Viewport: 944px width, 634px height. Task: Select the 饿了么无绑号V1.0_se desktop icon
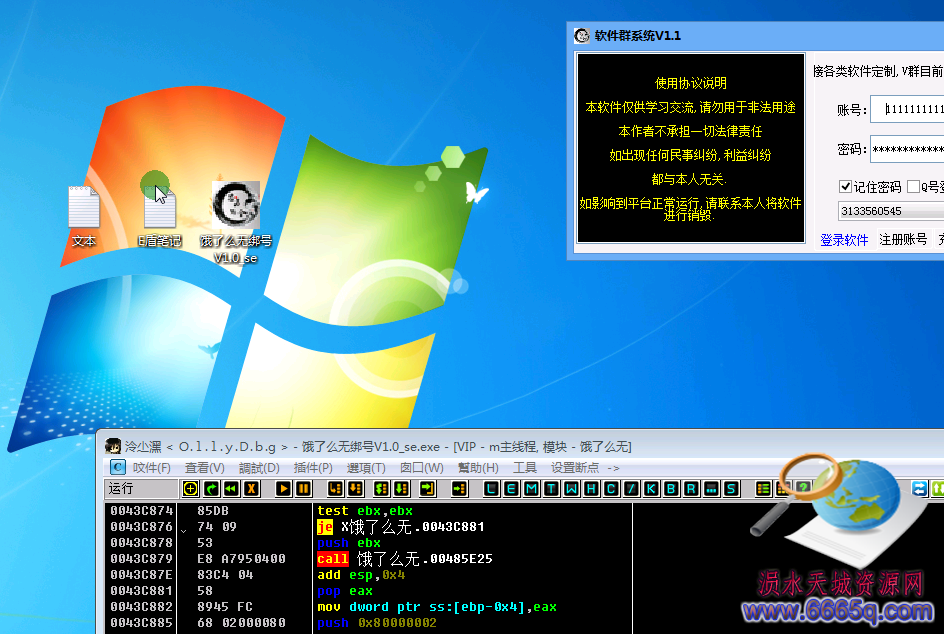click(x=236, y=223)
